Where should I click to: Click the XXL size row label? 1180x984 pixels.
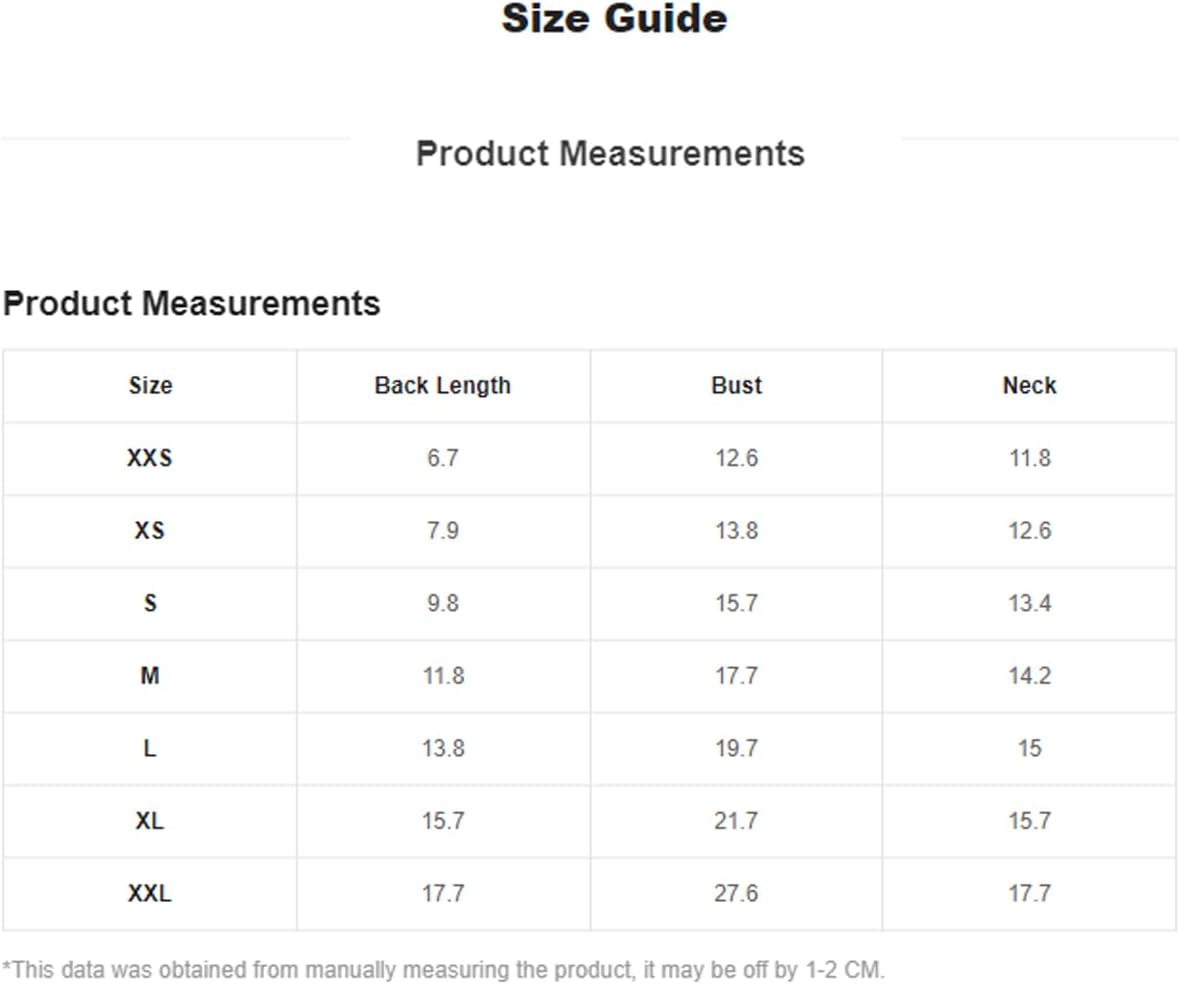[x=150, y=894]
